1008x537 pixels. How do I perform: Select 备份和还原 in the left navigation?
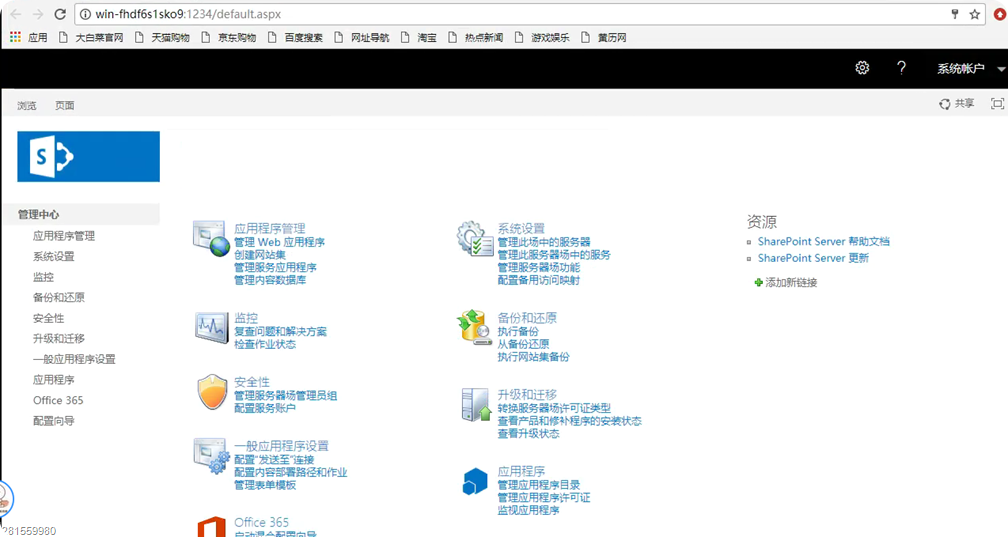58,298
